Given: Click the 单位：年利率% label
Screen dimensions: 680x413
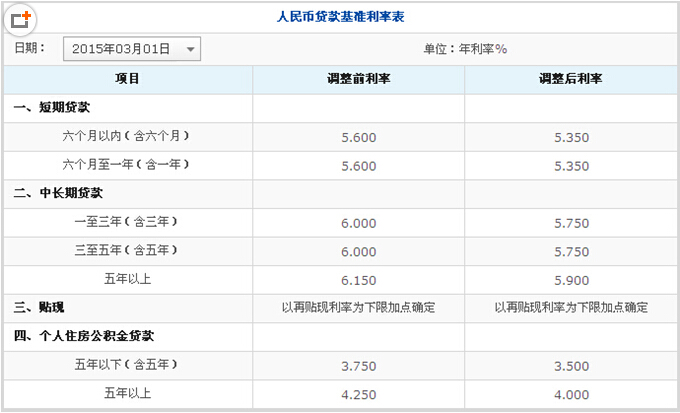Looking at the screenshot, I should click(465, 49).
